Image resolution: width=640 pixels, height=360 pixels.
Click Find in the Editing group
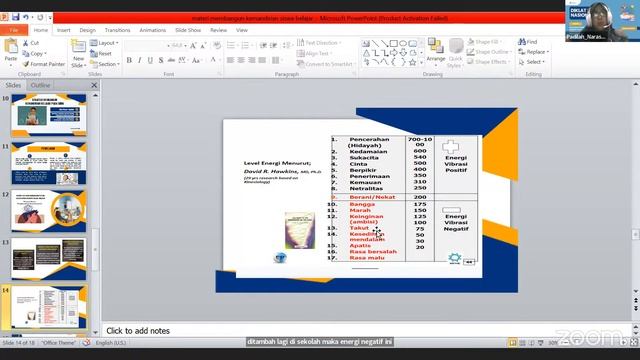pyautogui.click(x=528, y=42)
